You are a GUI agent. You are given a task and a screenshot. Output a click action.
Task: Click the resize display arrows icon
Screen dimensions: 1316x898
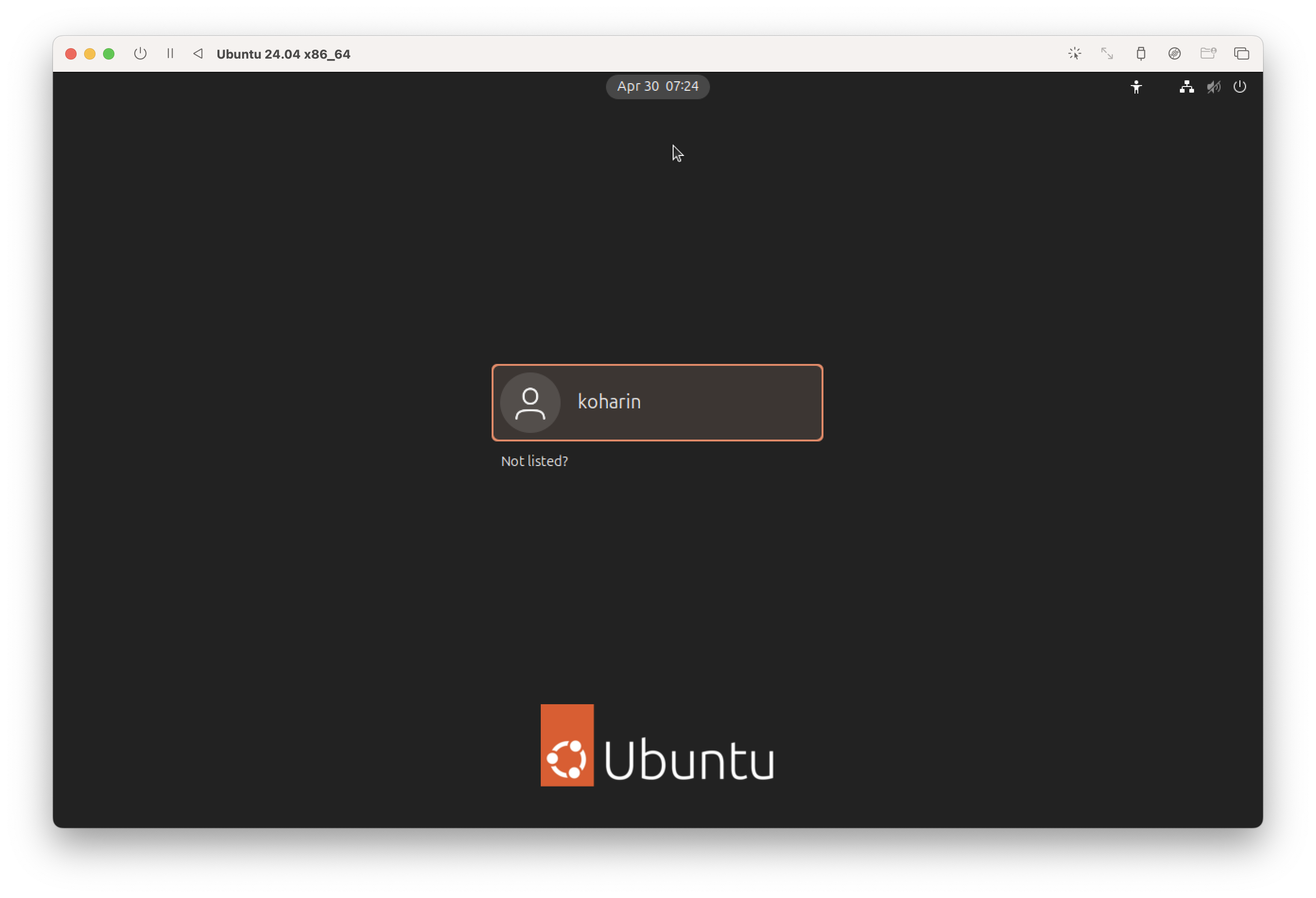(x=1107, y=54)
